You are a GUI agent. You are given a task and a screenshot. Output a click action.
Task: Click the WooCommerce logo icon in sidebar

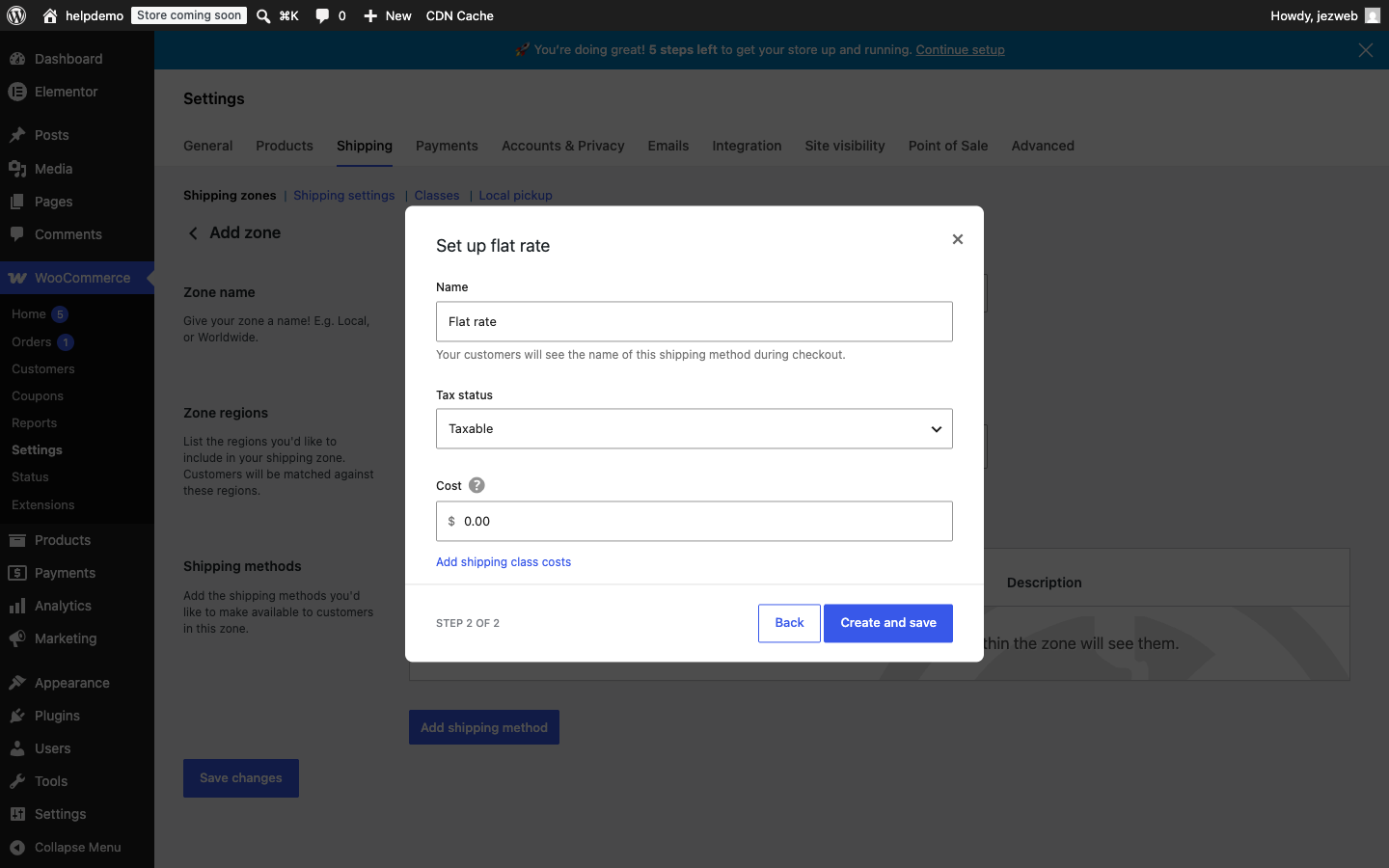[x=17, y=278]
